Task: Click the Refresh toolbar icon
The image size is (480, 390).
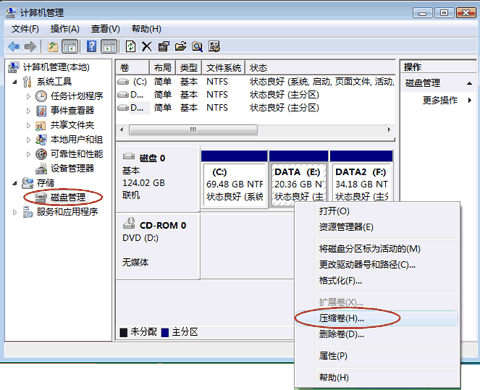Action: click(131, 46)
